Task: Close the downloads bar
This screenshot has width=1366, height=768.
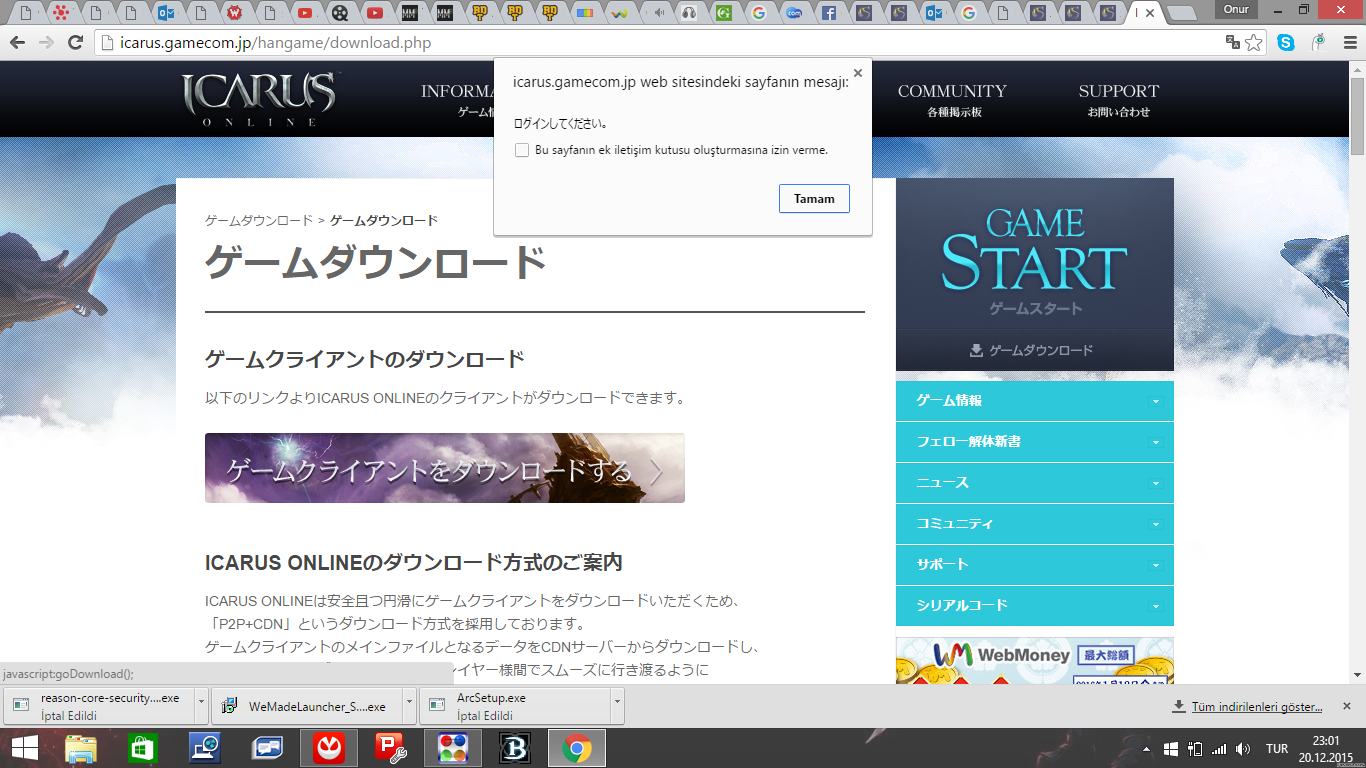Action: 1346,706
